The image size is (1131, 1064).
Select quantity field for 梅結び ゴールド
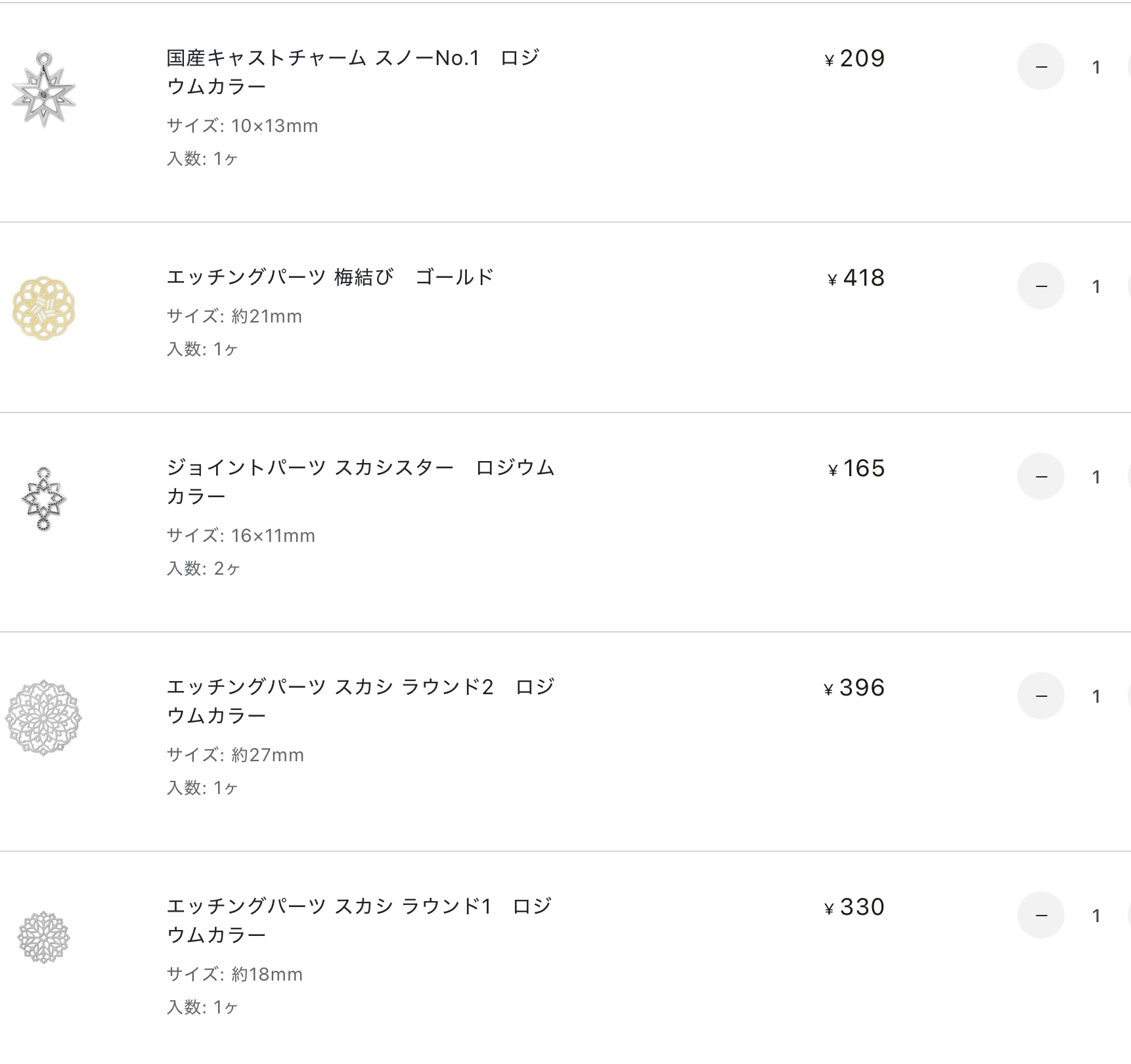click(x=1096, y=286)
